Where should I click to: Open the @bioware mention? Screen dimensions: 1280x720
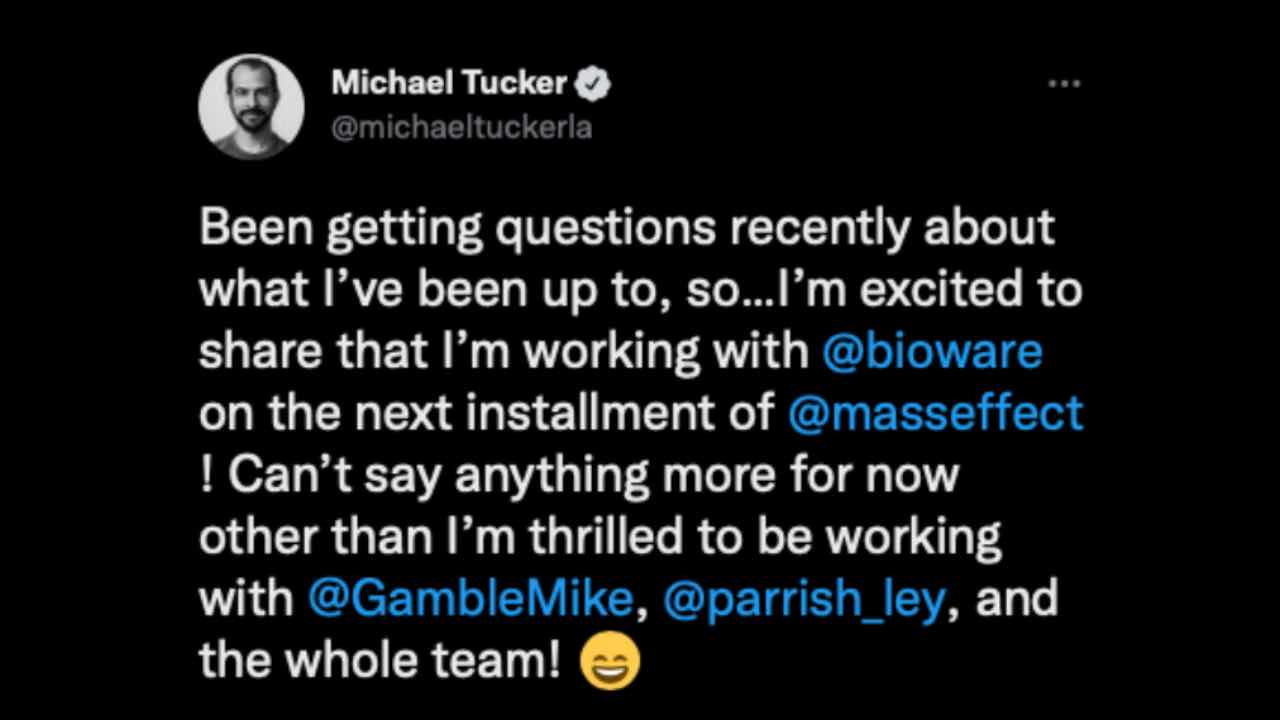(x=932, y=351)
